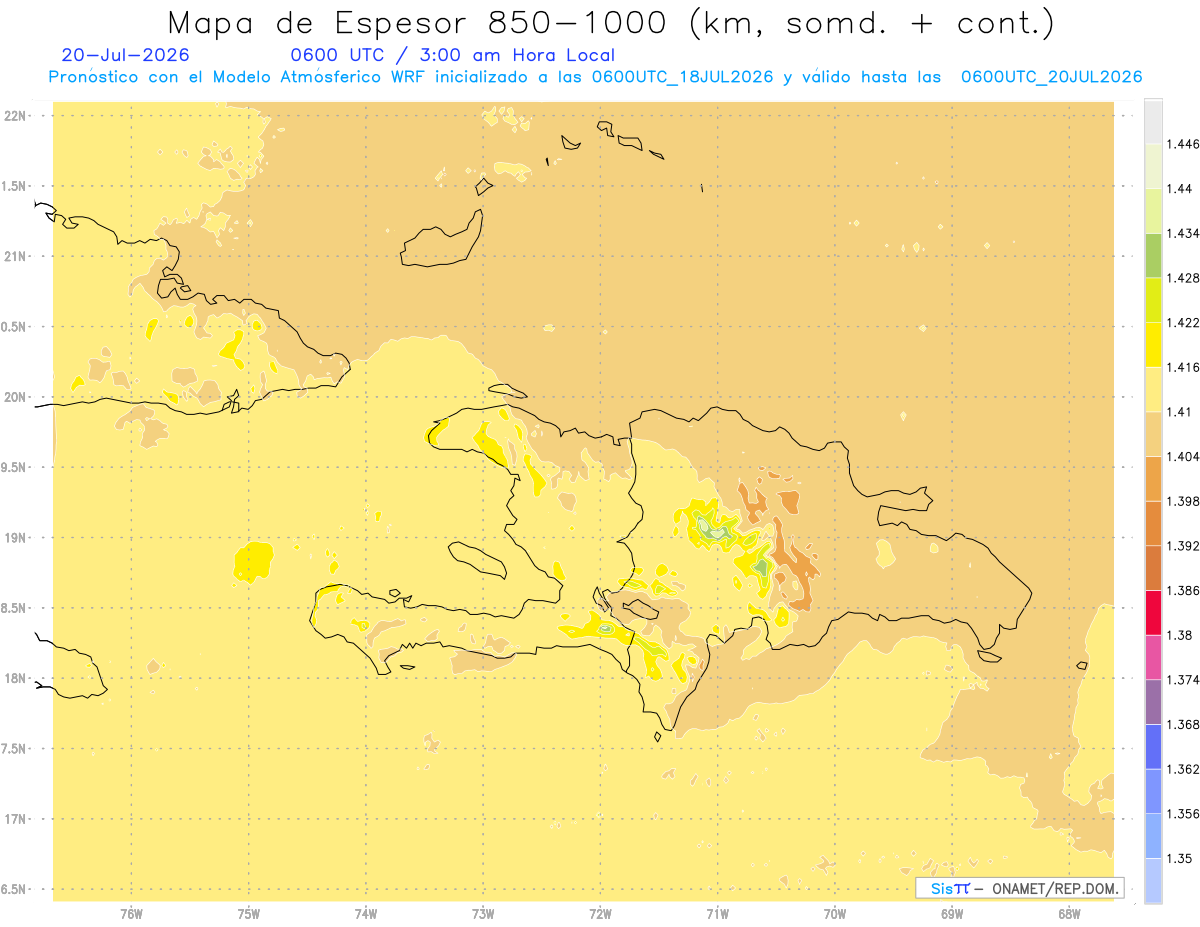Screen dimensions: 1200x927
Task: Click the longitude label '75W'
Action: 249,913
